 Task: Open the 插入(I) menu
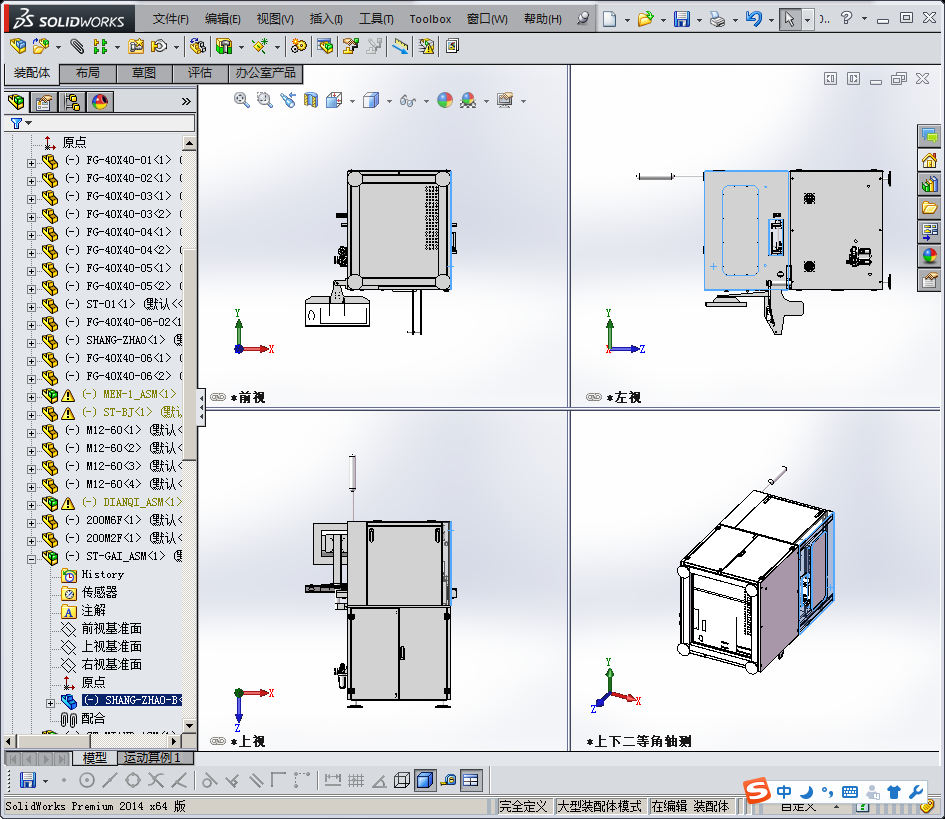[x=326, y=19]
